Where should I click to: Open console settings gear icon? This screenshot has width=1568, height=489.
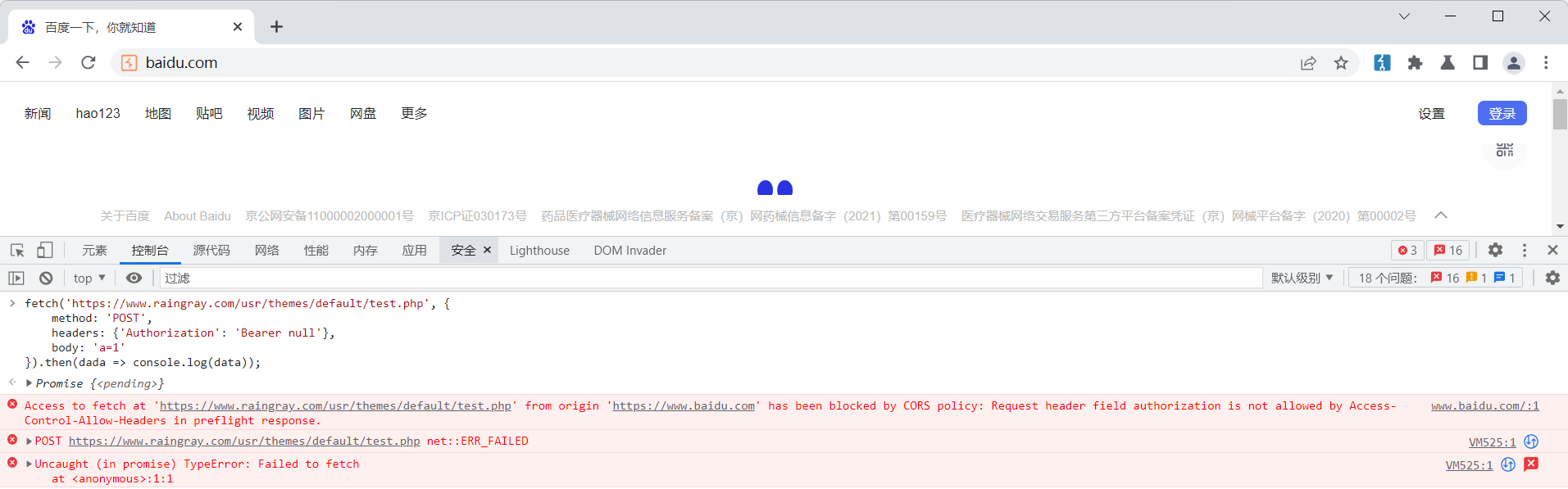pos(1552,278)
